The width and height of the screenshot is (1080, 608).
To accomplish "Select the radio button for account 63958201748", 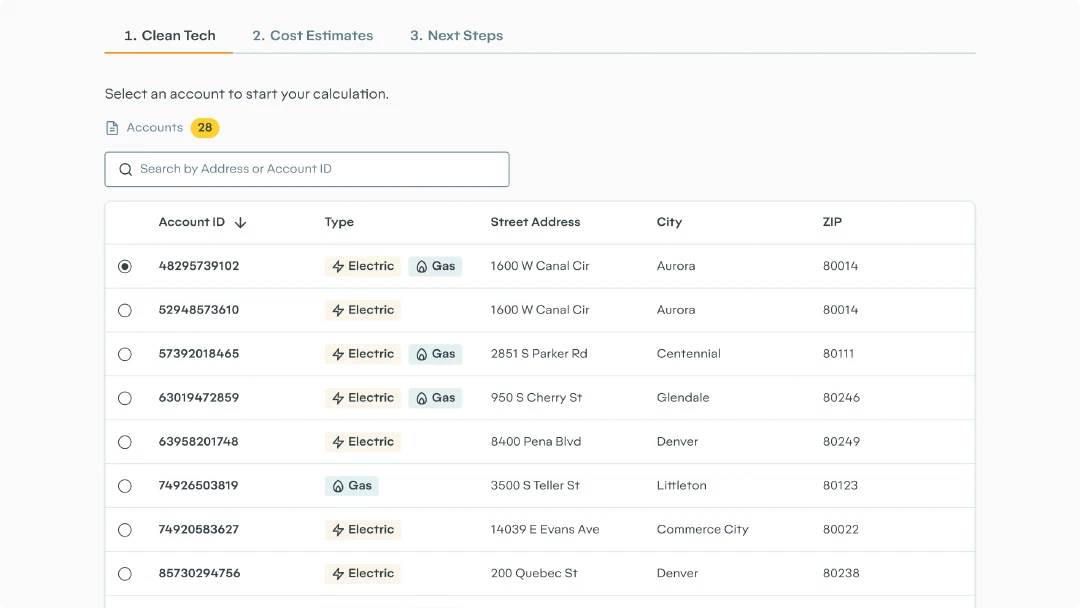I will 125,442.
